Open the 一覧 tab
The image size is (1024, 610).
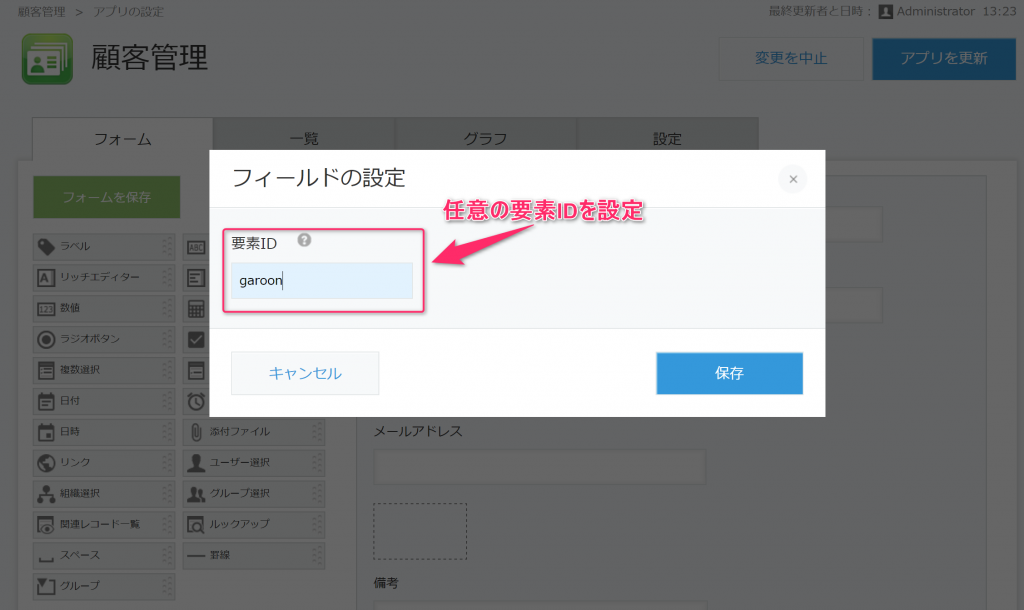304,139
